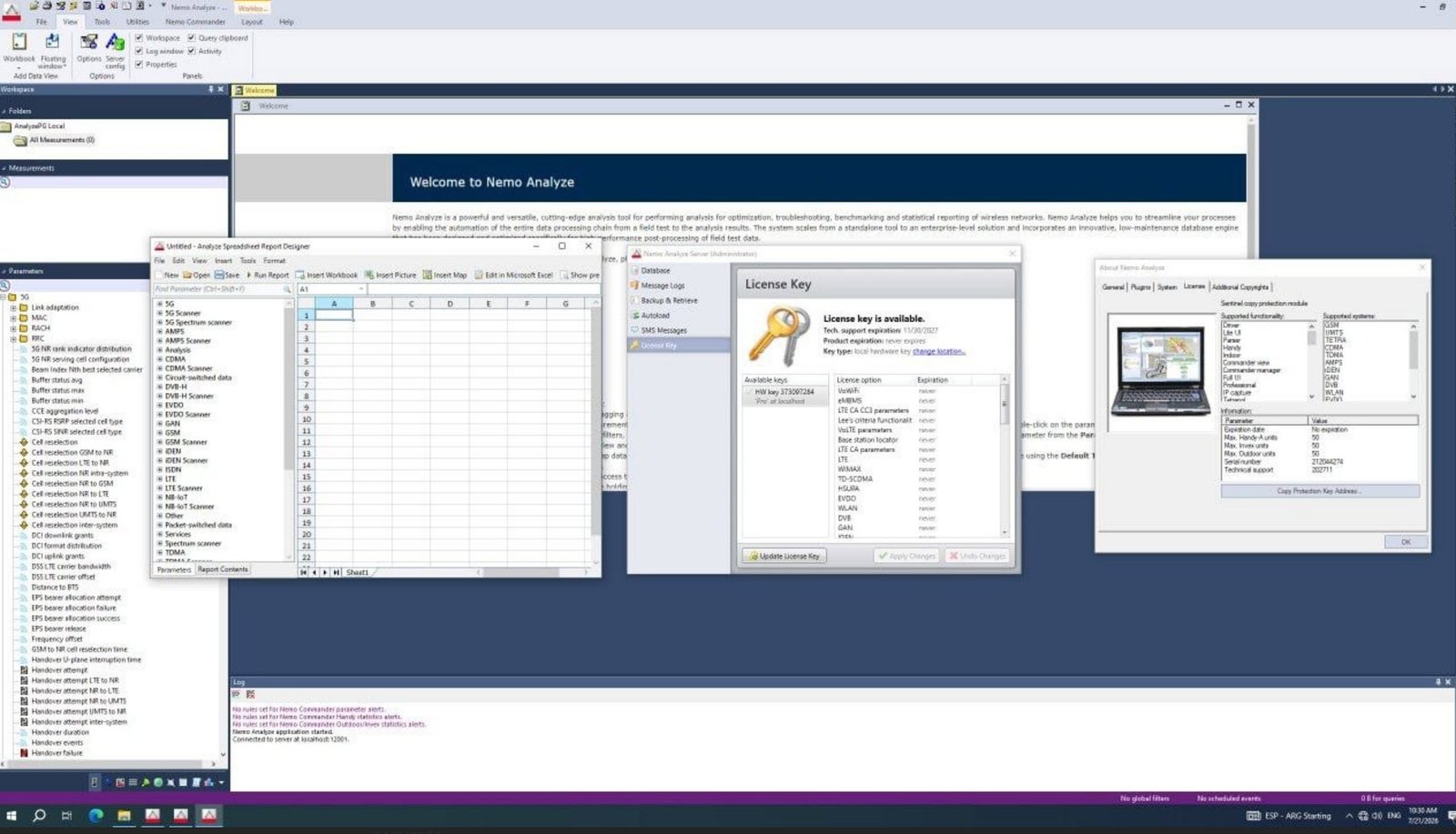
Task: Open the Insert menu in Report Designer
Action: tap(223, 261)
